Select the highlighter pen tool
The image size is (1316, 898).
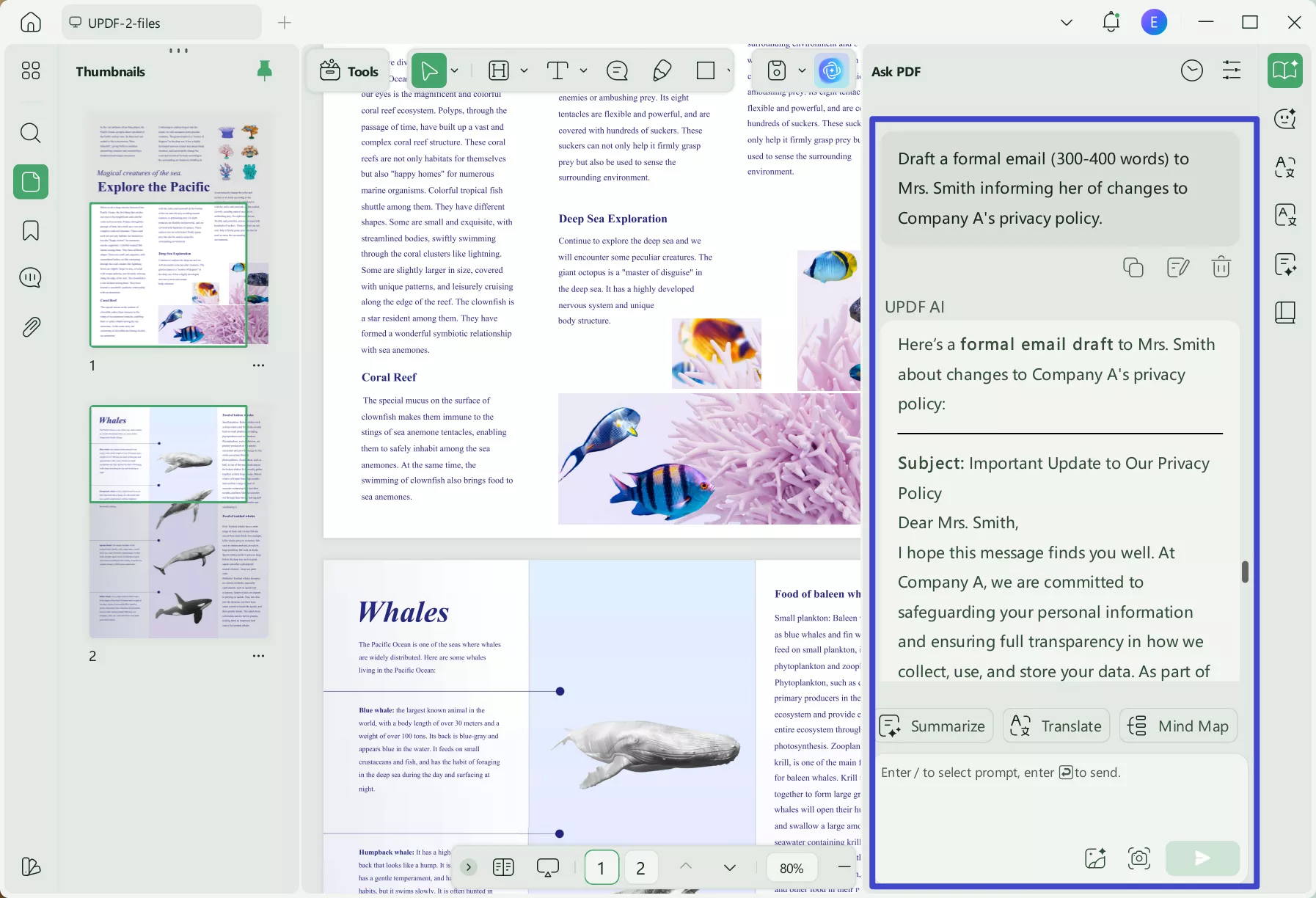pos(662,70)
